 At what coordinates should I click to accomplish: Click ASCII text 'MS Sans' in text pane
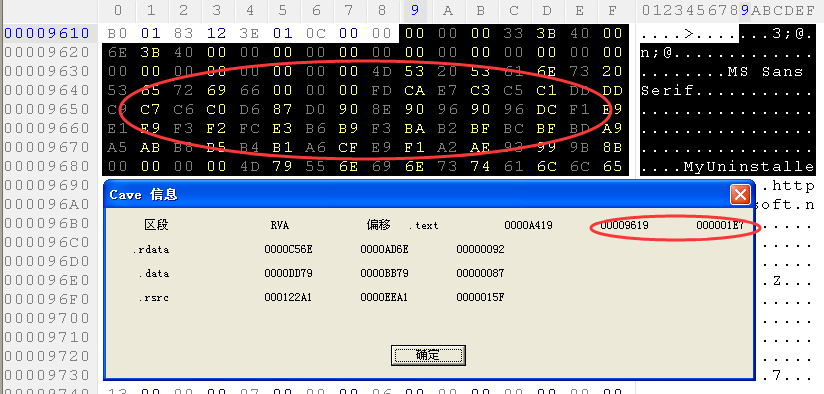click(766, 72)
